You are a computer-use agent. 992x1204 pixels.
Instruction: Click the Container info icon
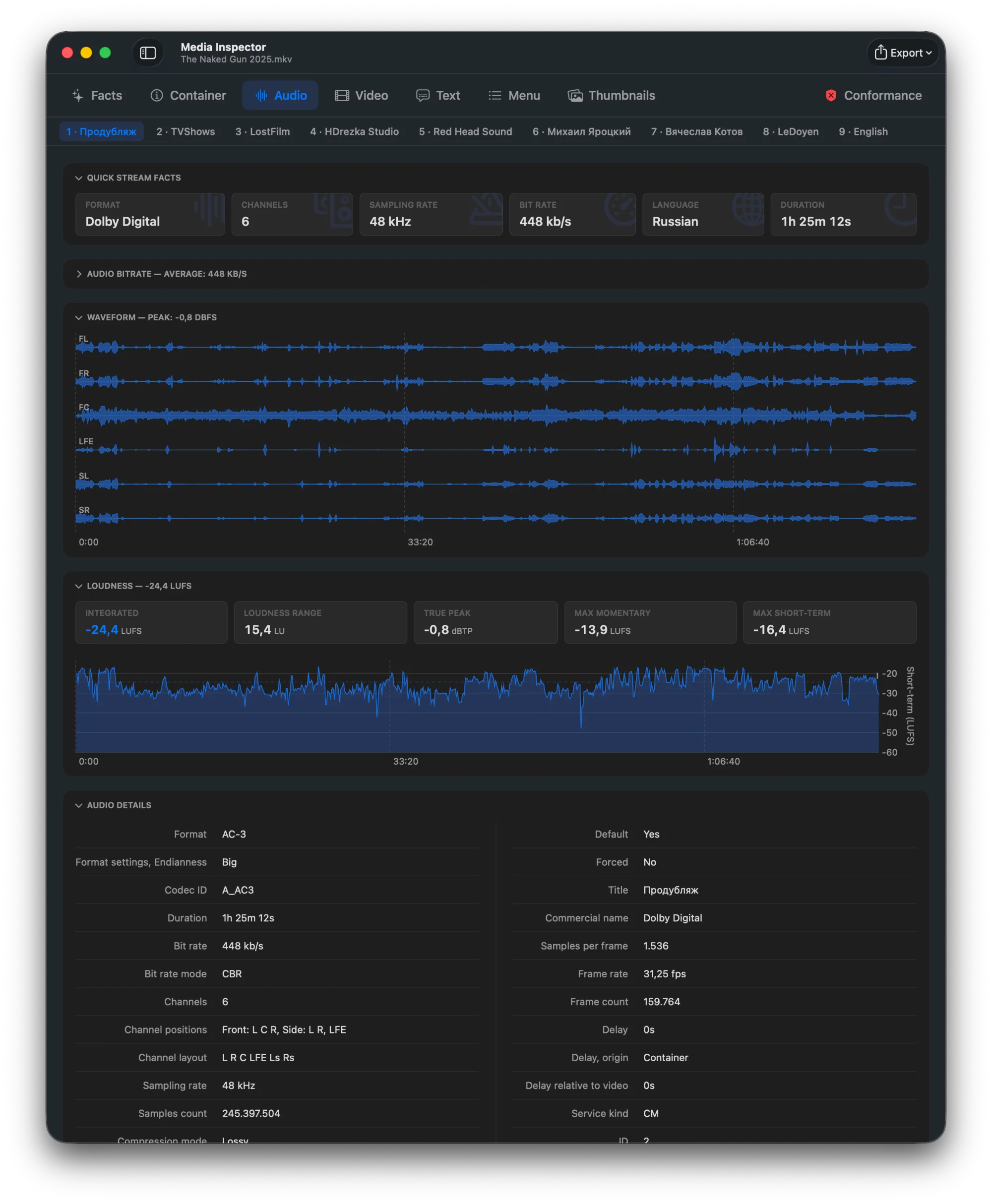click(x=157, y=95)
